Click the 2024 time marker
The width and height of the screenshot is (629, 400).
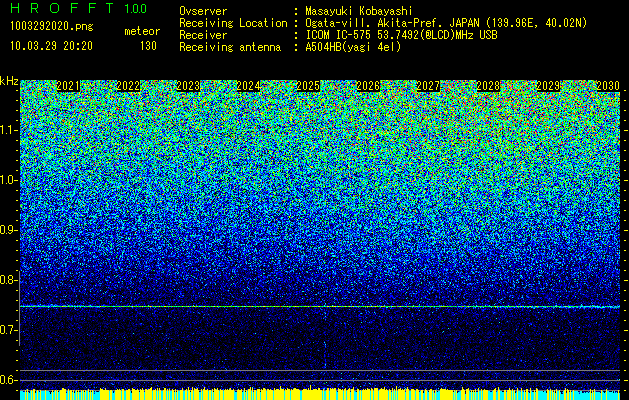(248, 86)
